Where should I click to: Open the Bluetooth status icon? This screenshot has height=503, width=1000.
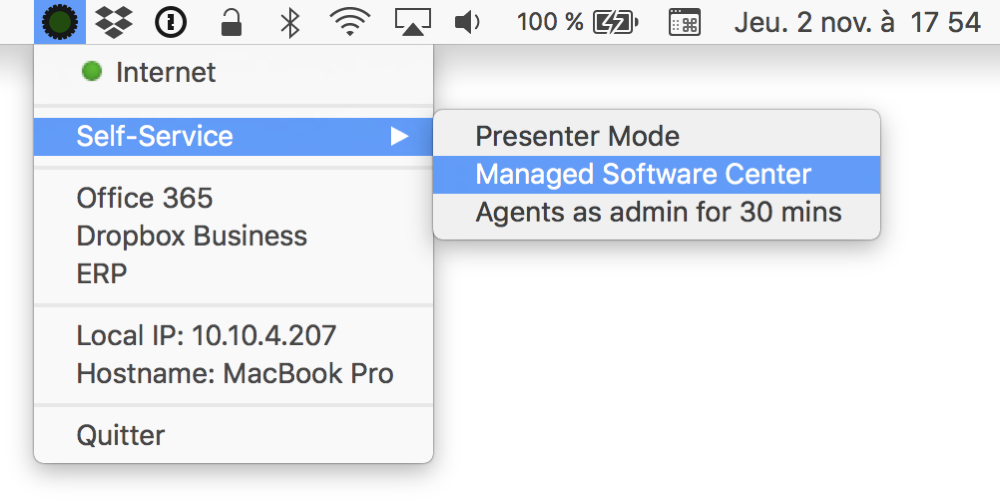point(290,21)
